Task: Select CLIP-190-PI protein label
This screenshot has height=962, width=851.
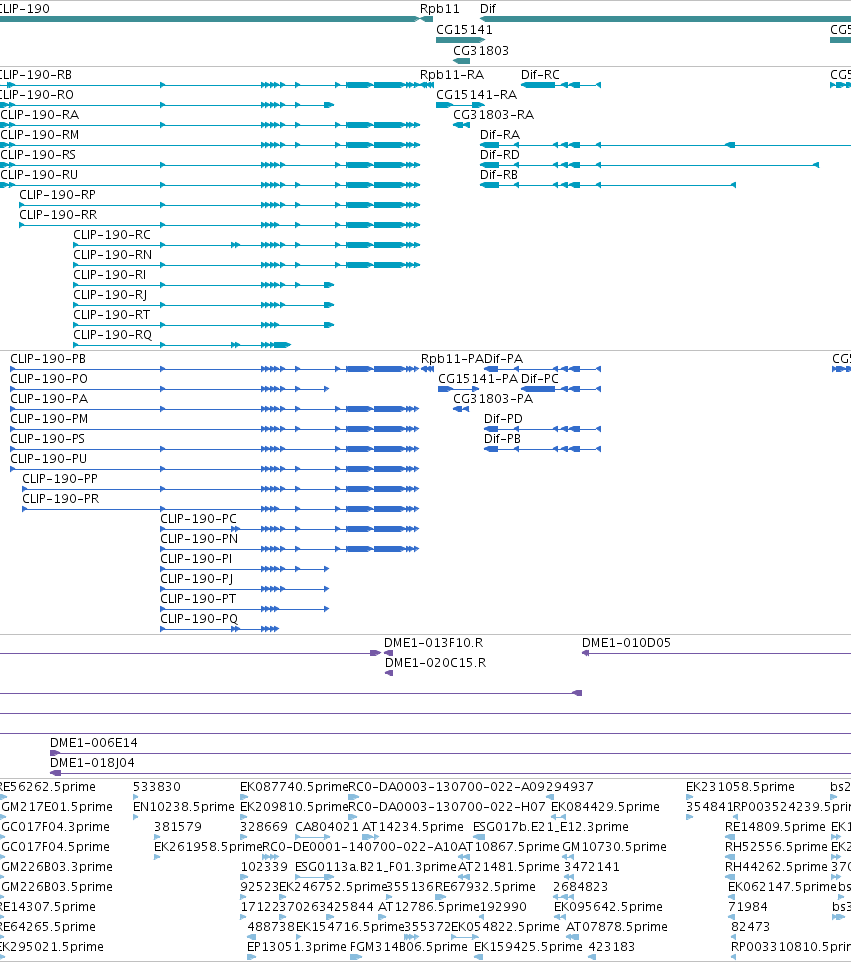Action: tap(196, 558)
